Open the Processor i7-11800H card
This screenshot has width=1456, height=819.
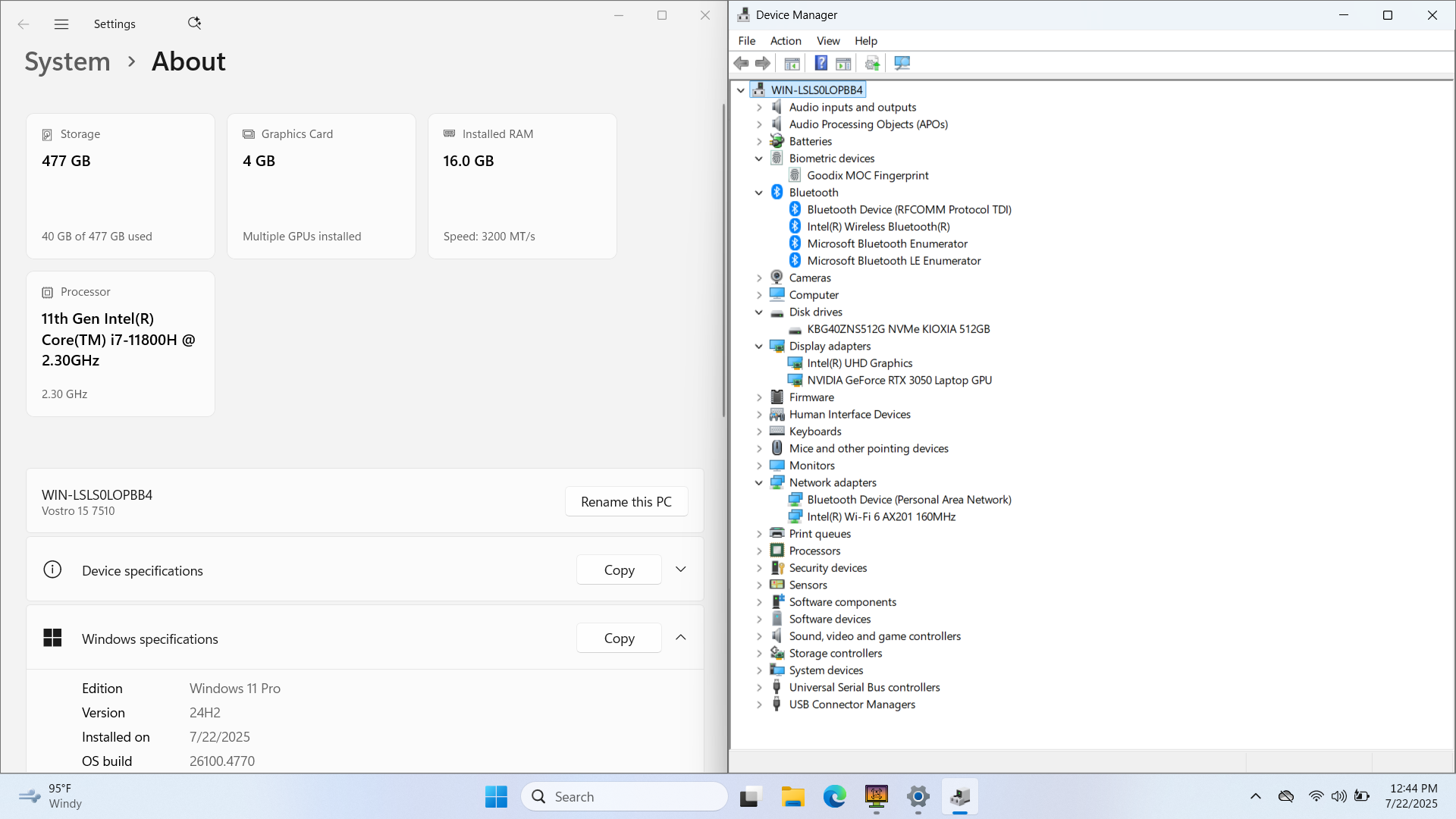[x=121, y=344]
